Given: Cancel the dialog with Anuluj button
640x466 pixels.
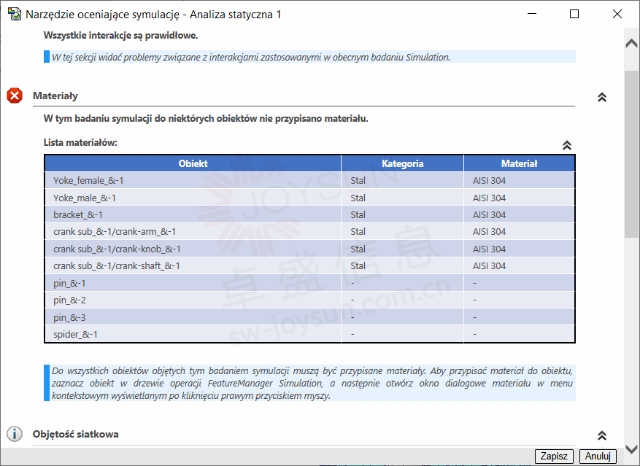Looking at the screenshot, I should click(x=598, y=456).
